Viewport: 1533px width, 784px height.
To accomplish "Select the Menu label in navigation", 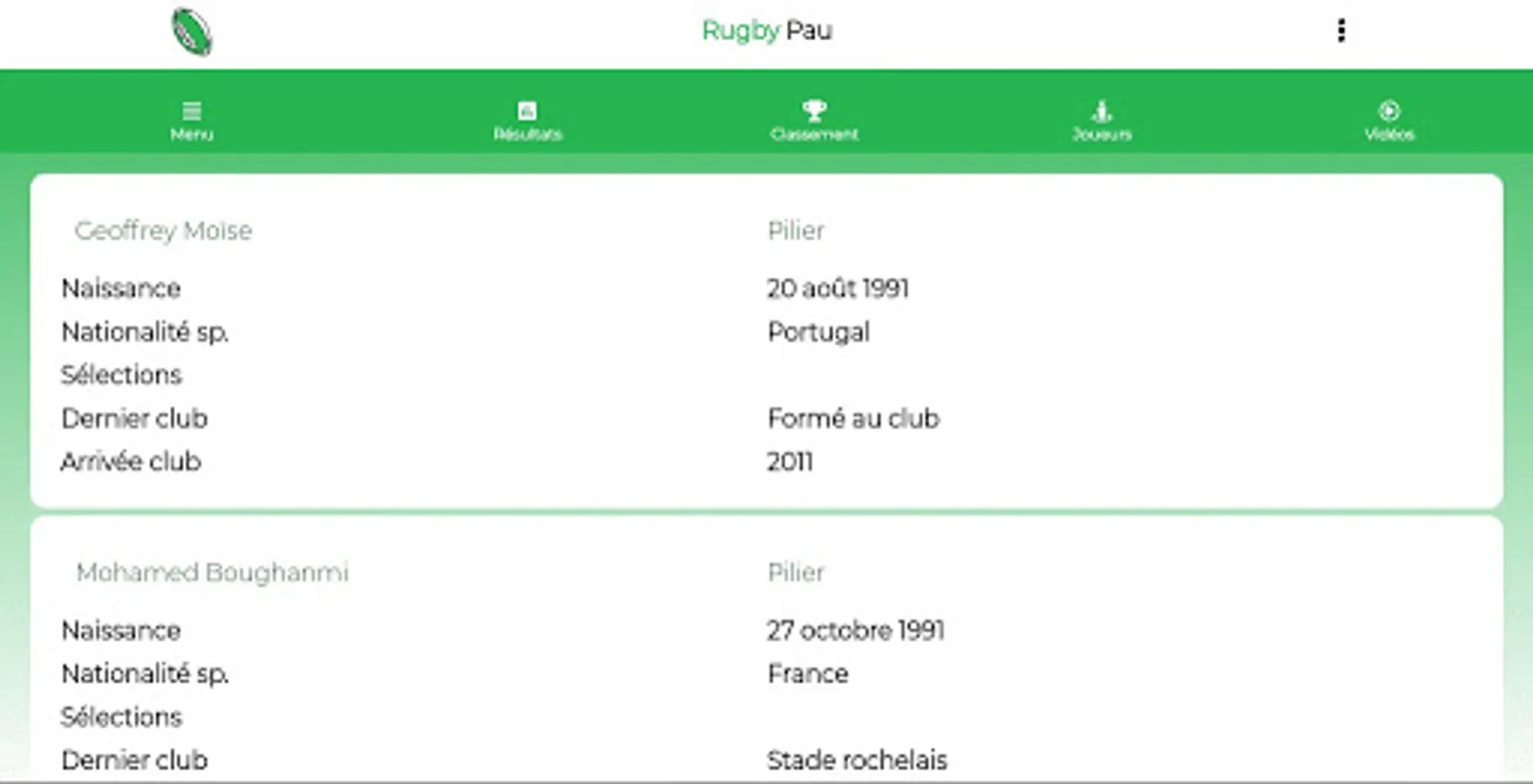I will tap(192, 134).
